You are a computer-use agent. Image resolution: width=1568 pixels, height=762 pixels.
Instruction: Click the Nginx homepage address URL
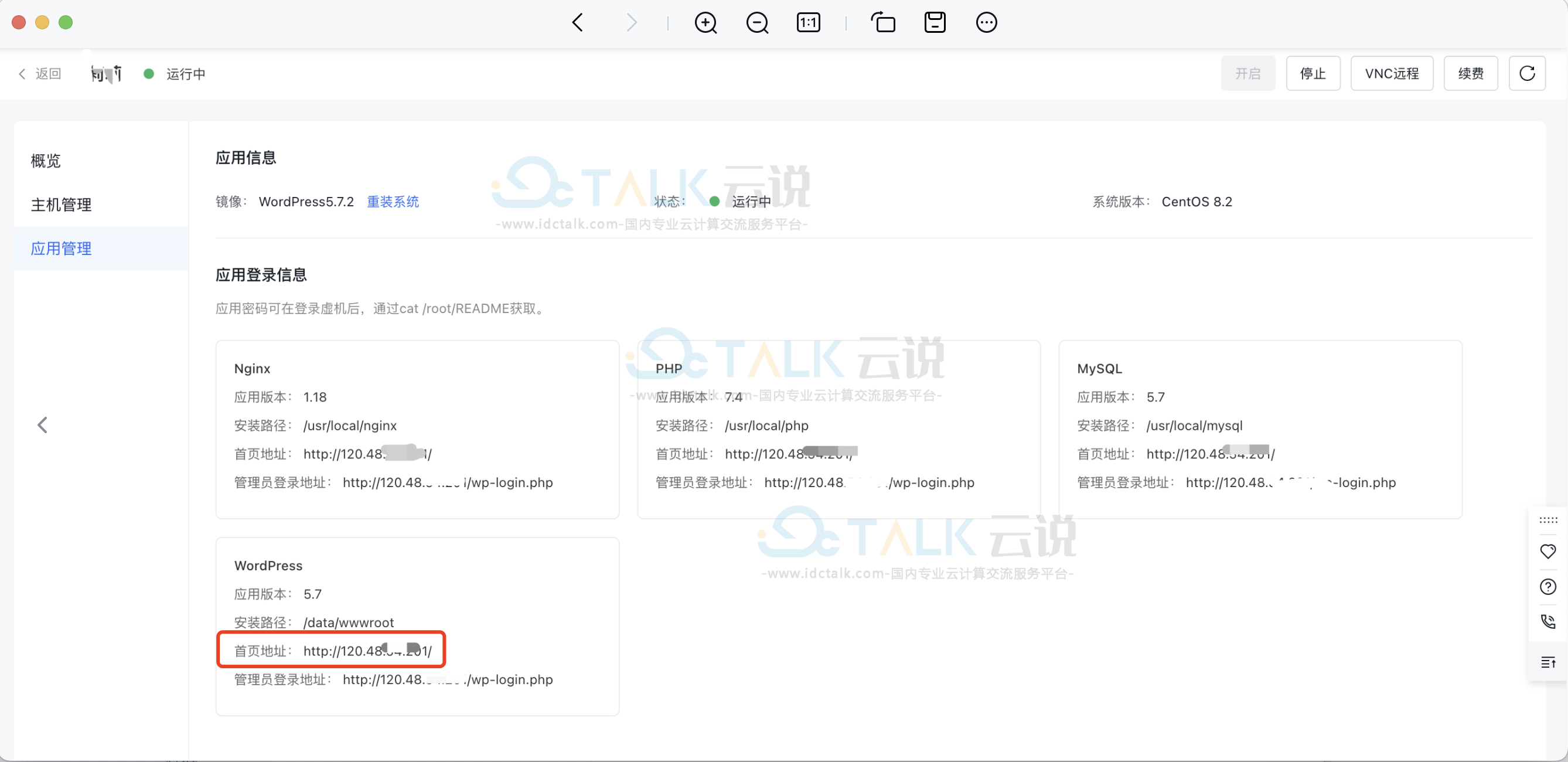coord(367,454)
